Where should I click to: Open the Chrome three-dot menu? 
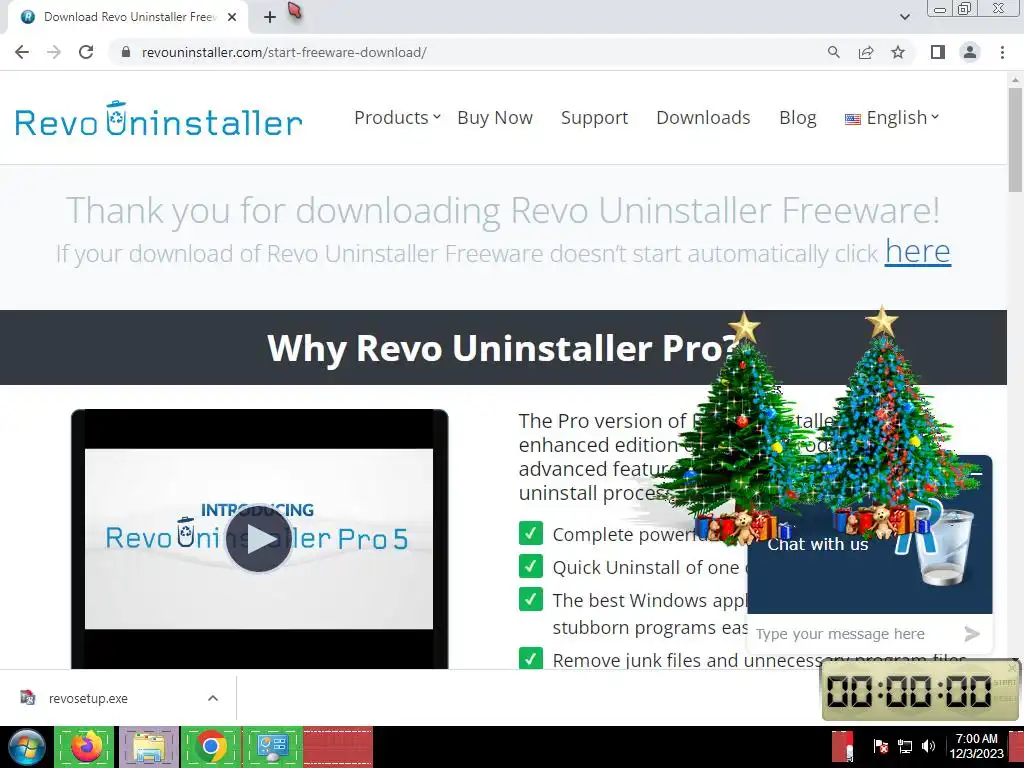1002,52
